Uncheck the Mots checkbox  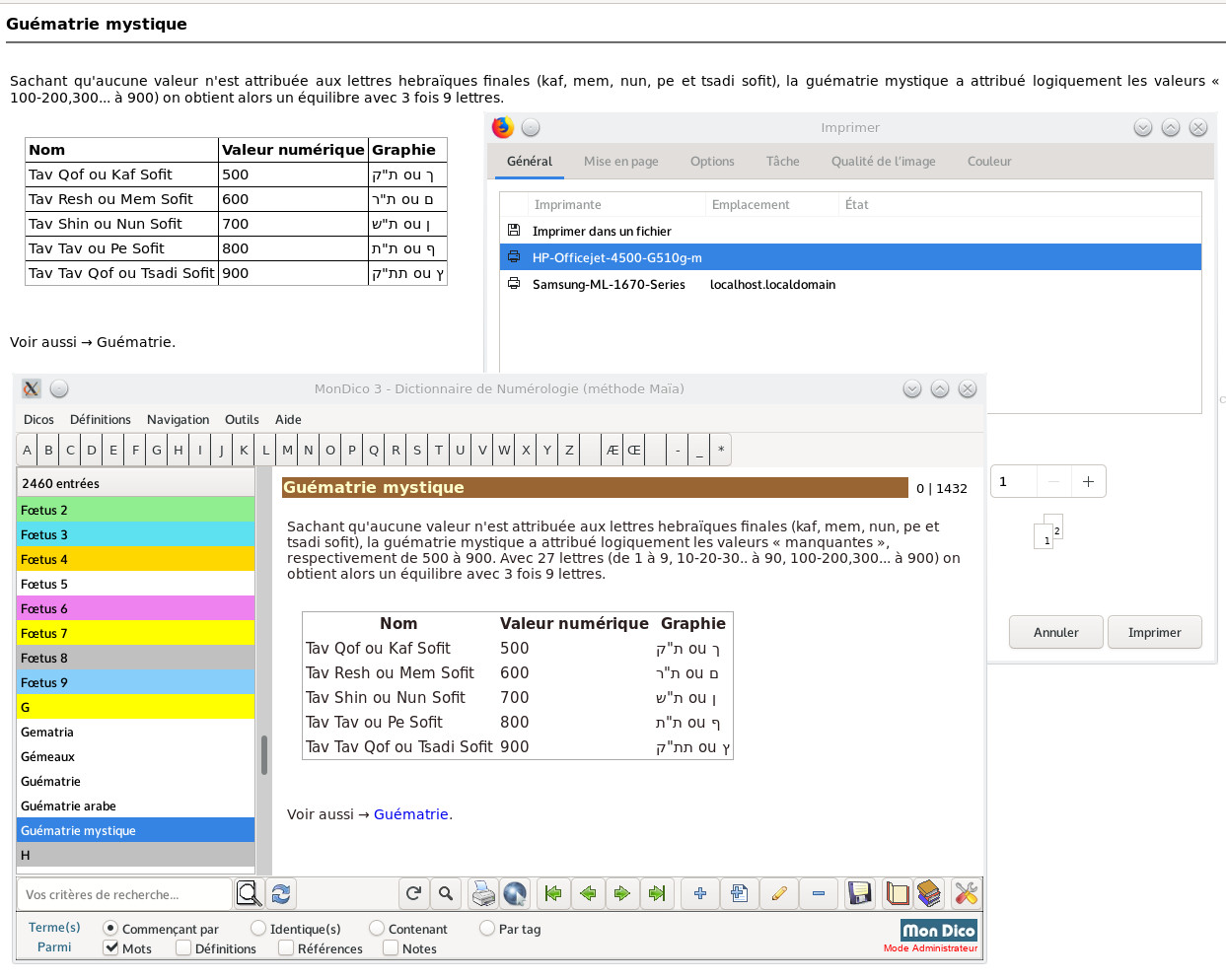[111, 948]
